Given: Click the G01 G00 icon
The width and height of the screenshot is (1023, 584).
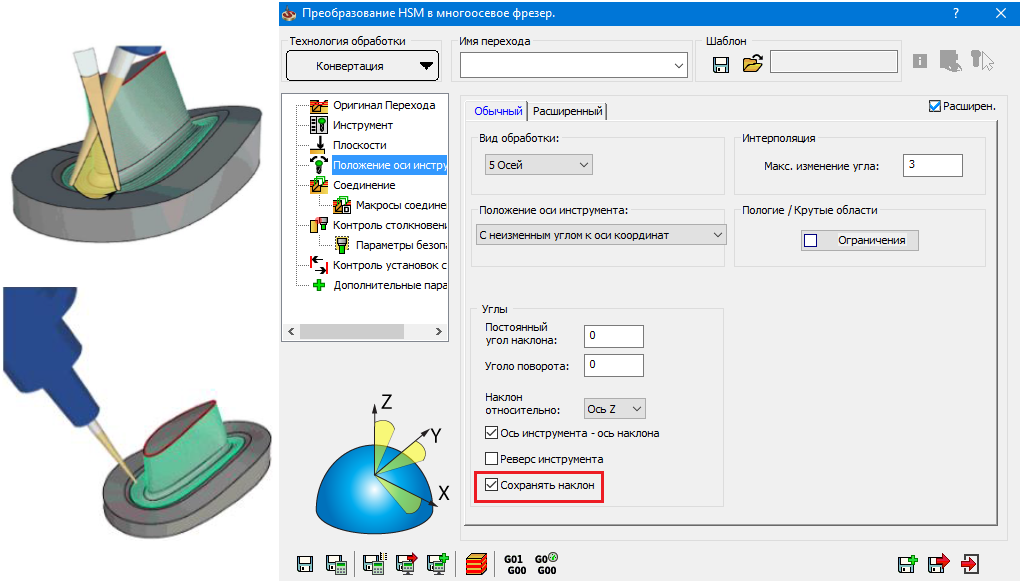Looking at the screenshot, I should 514,564.
